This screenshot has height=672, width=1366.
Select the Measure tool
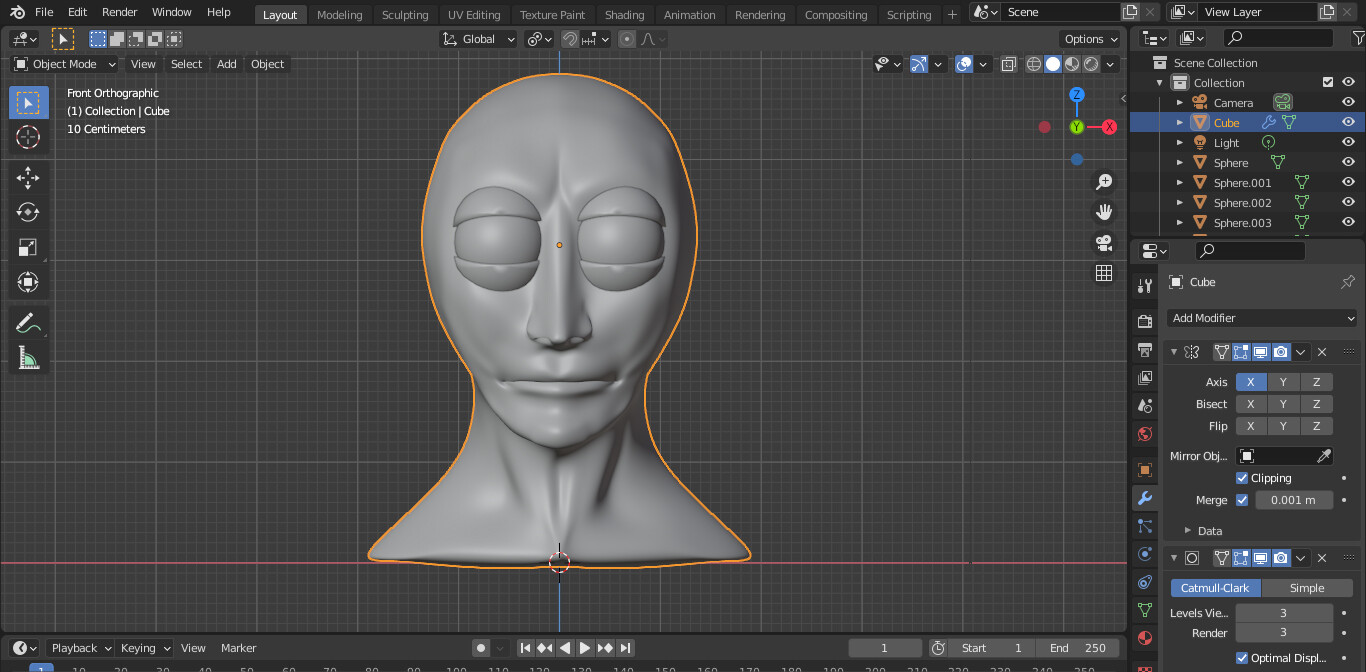pyautogui.click(x=28, y=357)
